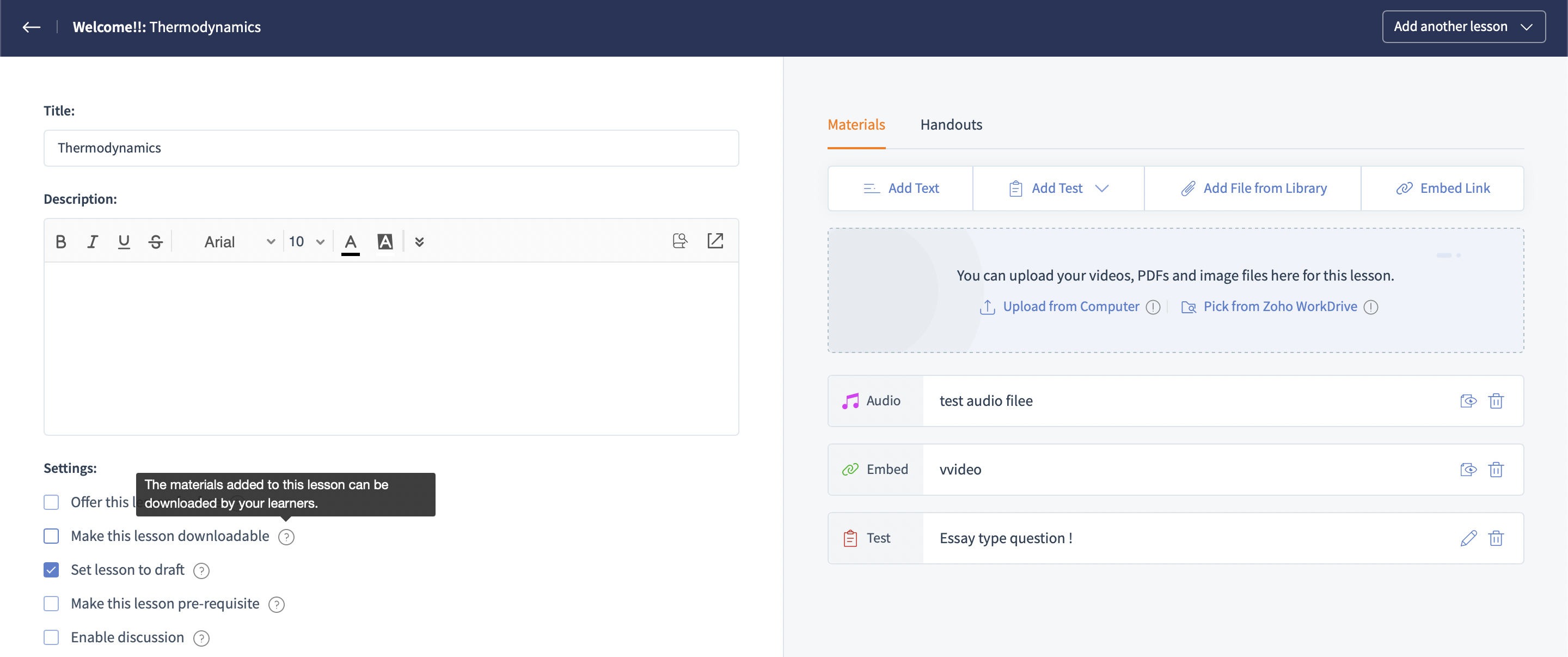This screenshot has height=657, width=1568.
Task: Click the Embed Link button
Action: click(1442, 188)
